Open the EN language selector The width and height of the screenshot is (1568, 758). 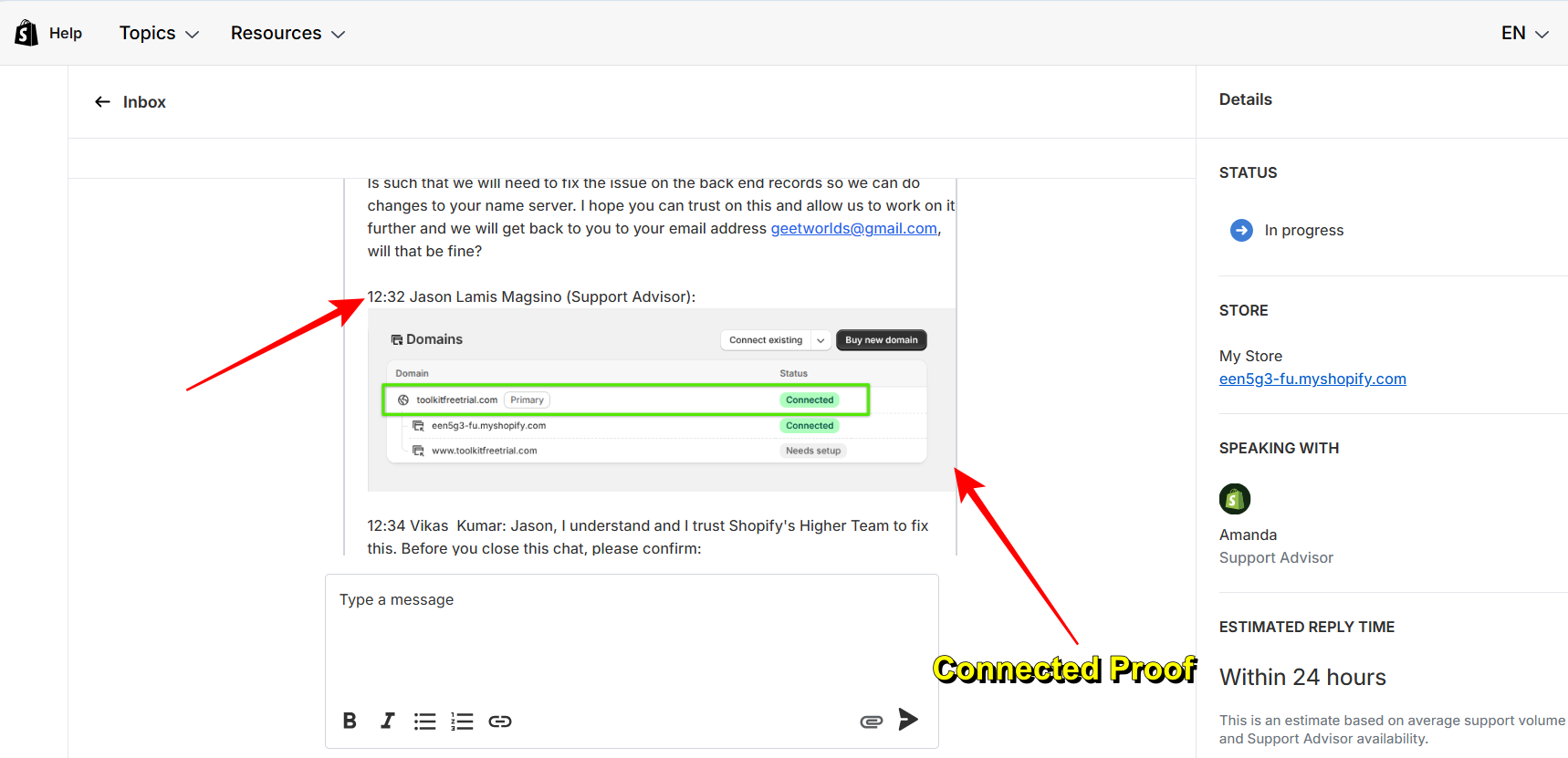click(x=1524, y=33)
